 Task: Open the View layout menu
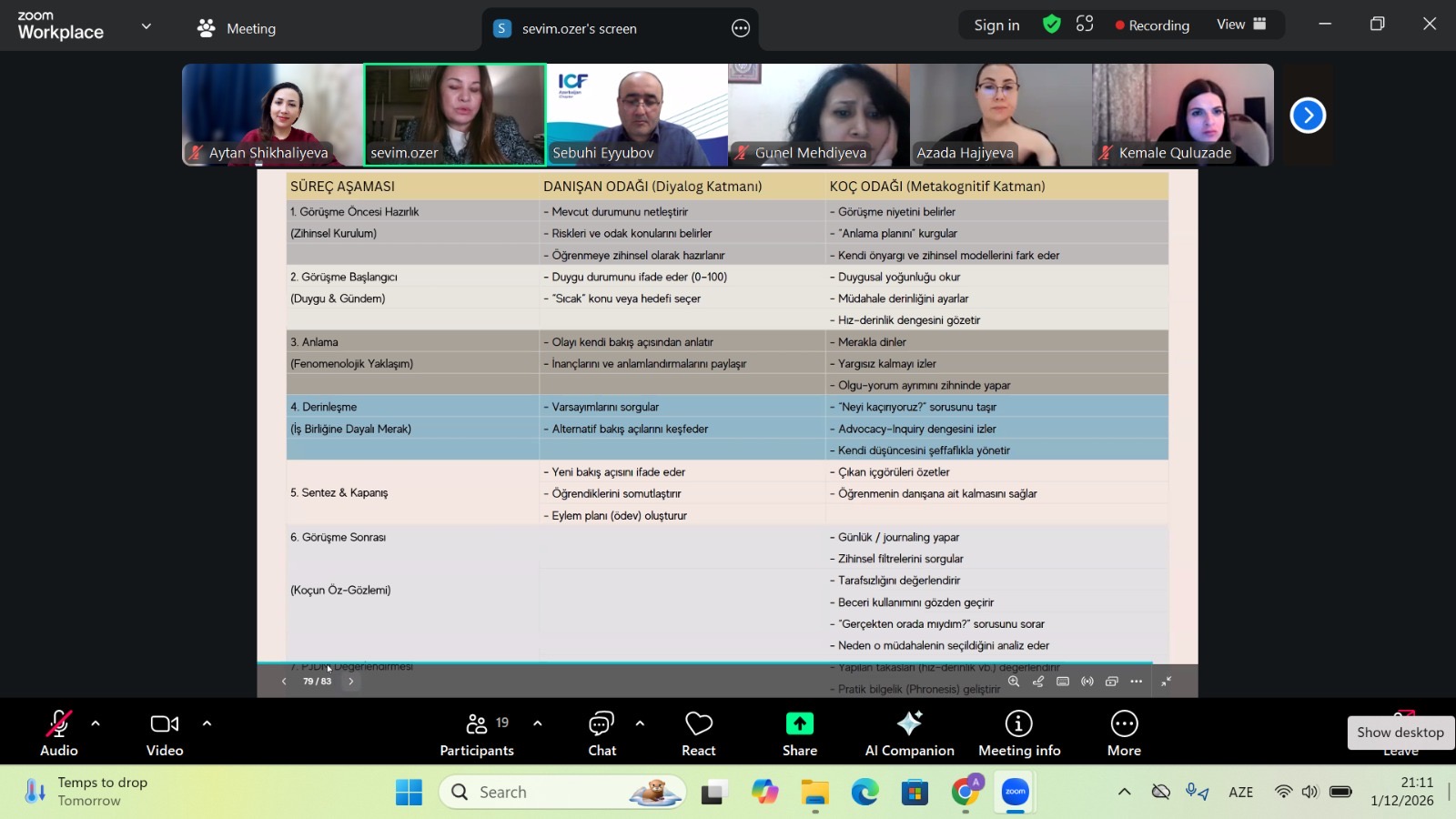pyautogui.click(x=1241, y=25)
